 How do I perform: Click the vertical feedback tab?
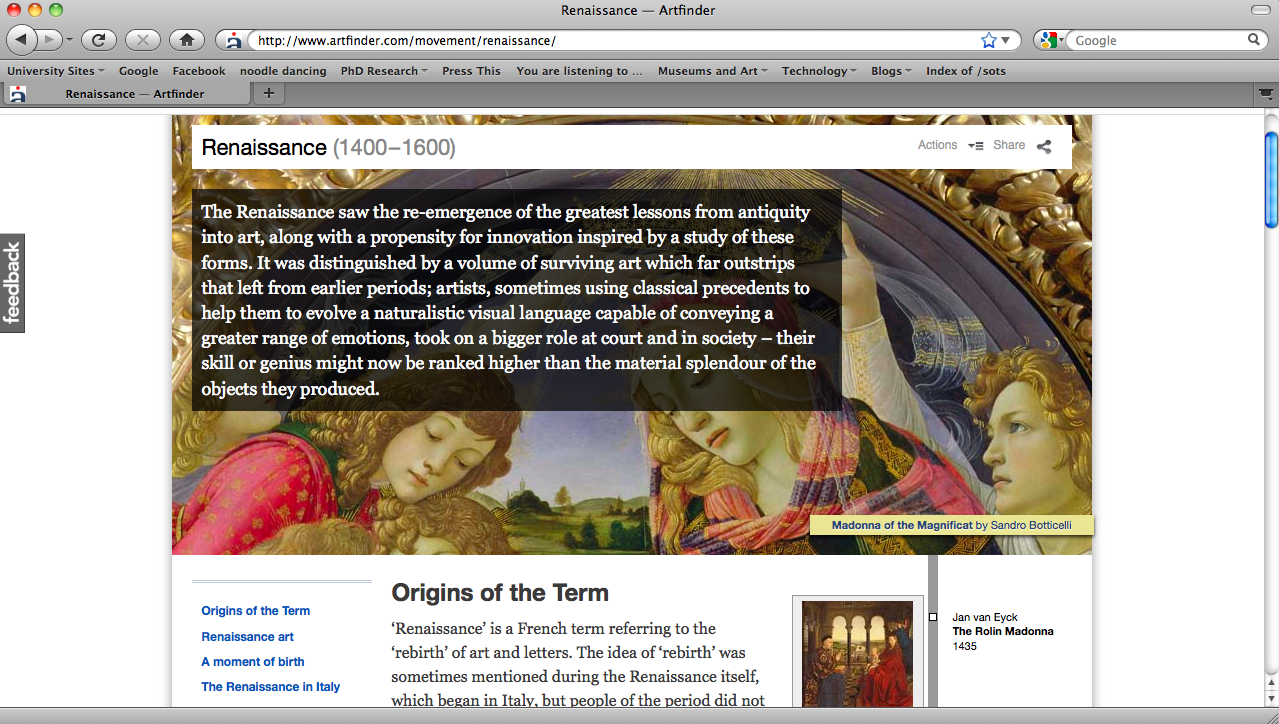click(12, 283)
